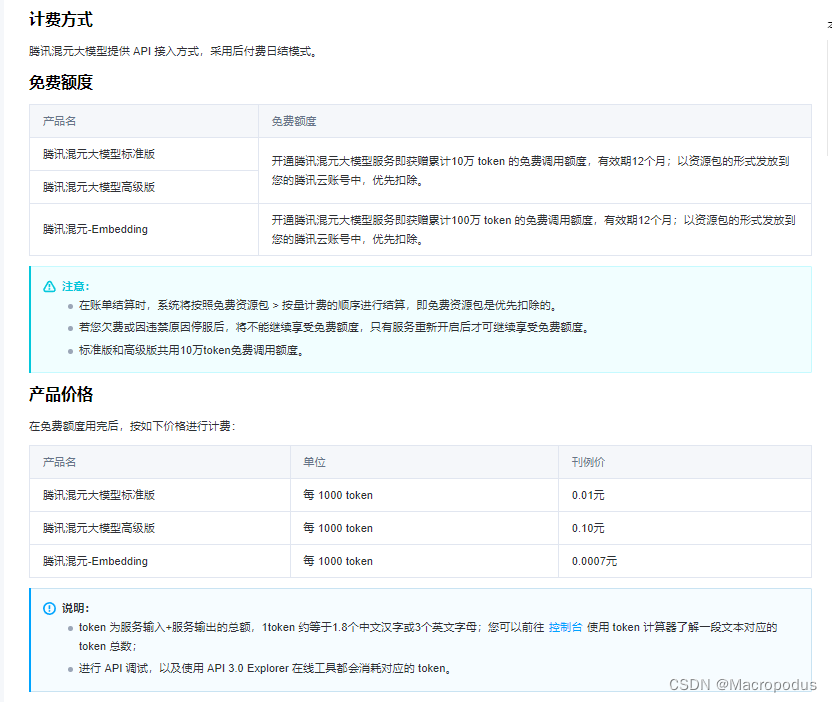This screenshot has height=702, width=832.
Task: Click the 说明 info circle icon
Action: (x=49, y=608)
